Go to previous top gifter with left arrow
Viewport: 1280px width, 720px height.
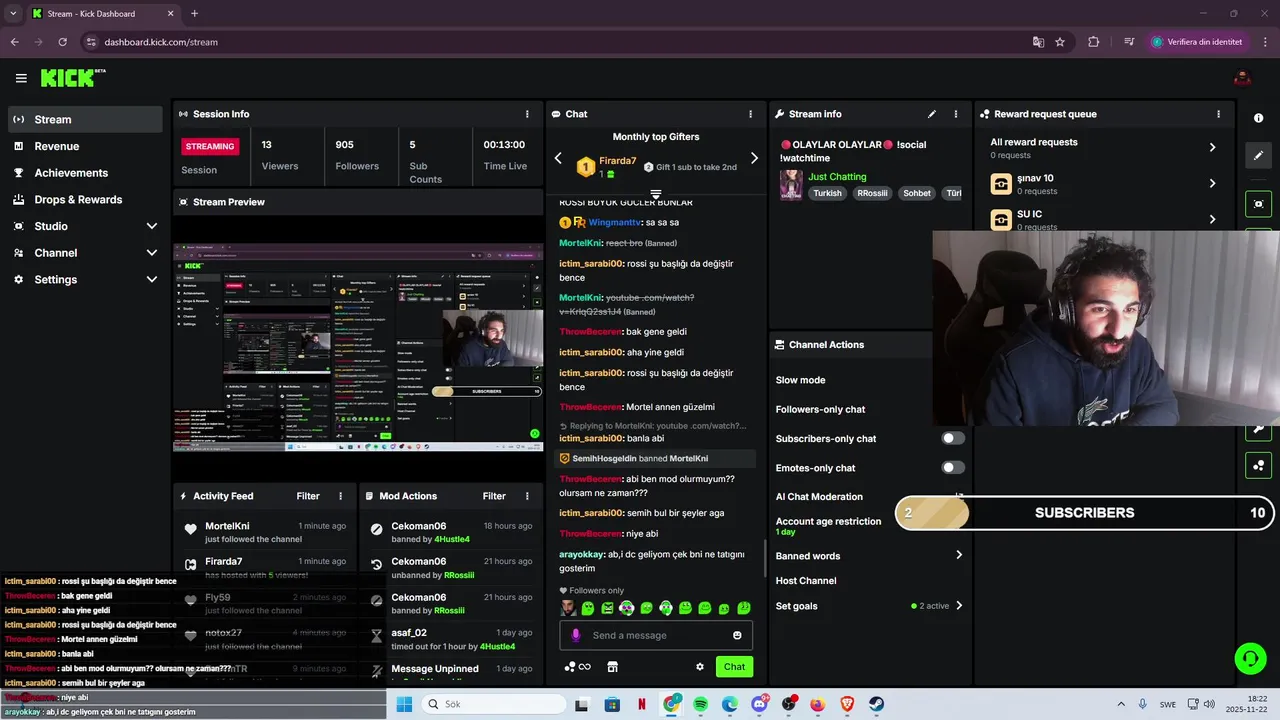558,158
